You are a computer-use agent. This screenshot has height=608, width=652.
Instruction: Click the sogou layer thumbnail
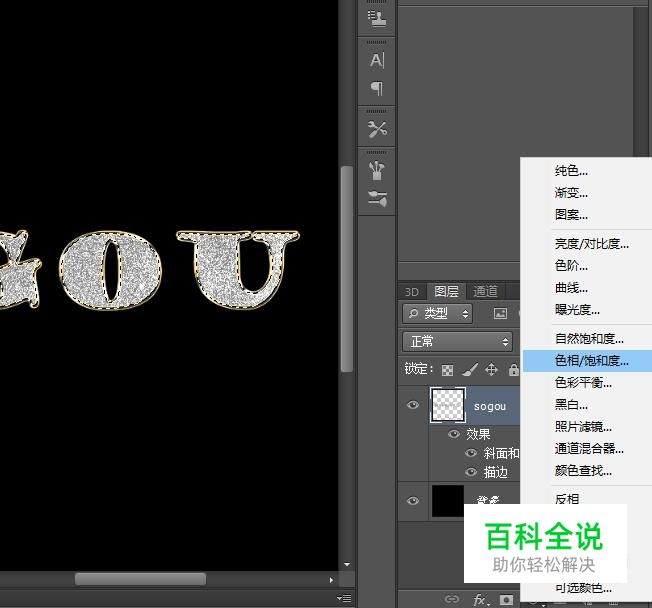(448, 405)
